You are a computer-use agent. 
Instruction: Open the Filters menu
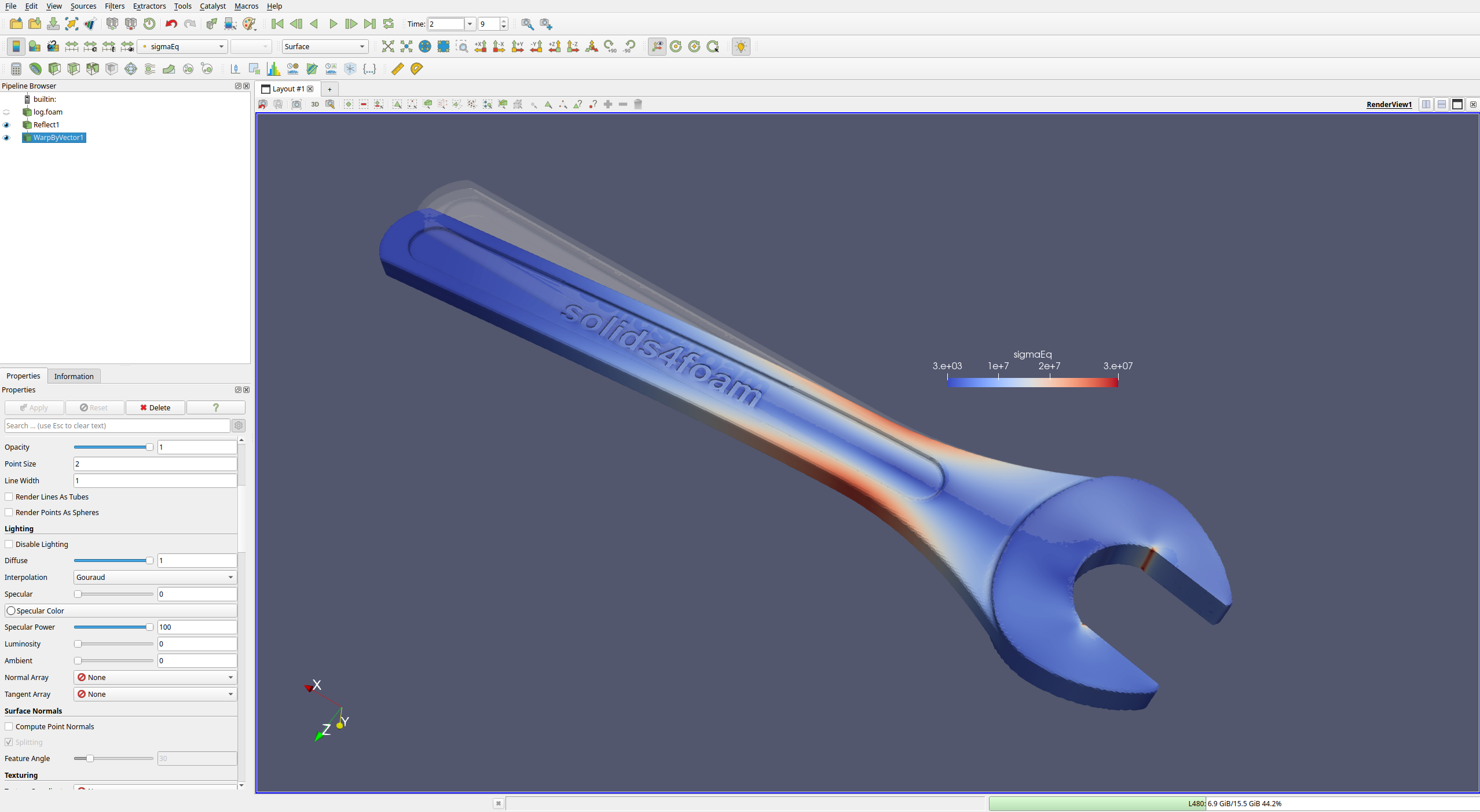click(x=115, y=6)
